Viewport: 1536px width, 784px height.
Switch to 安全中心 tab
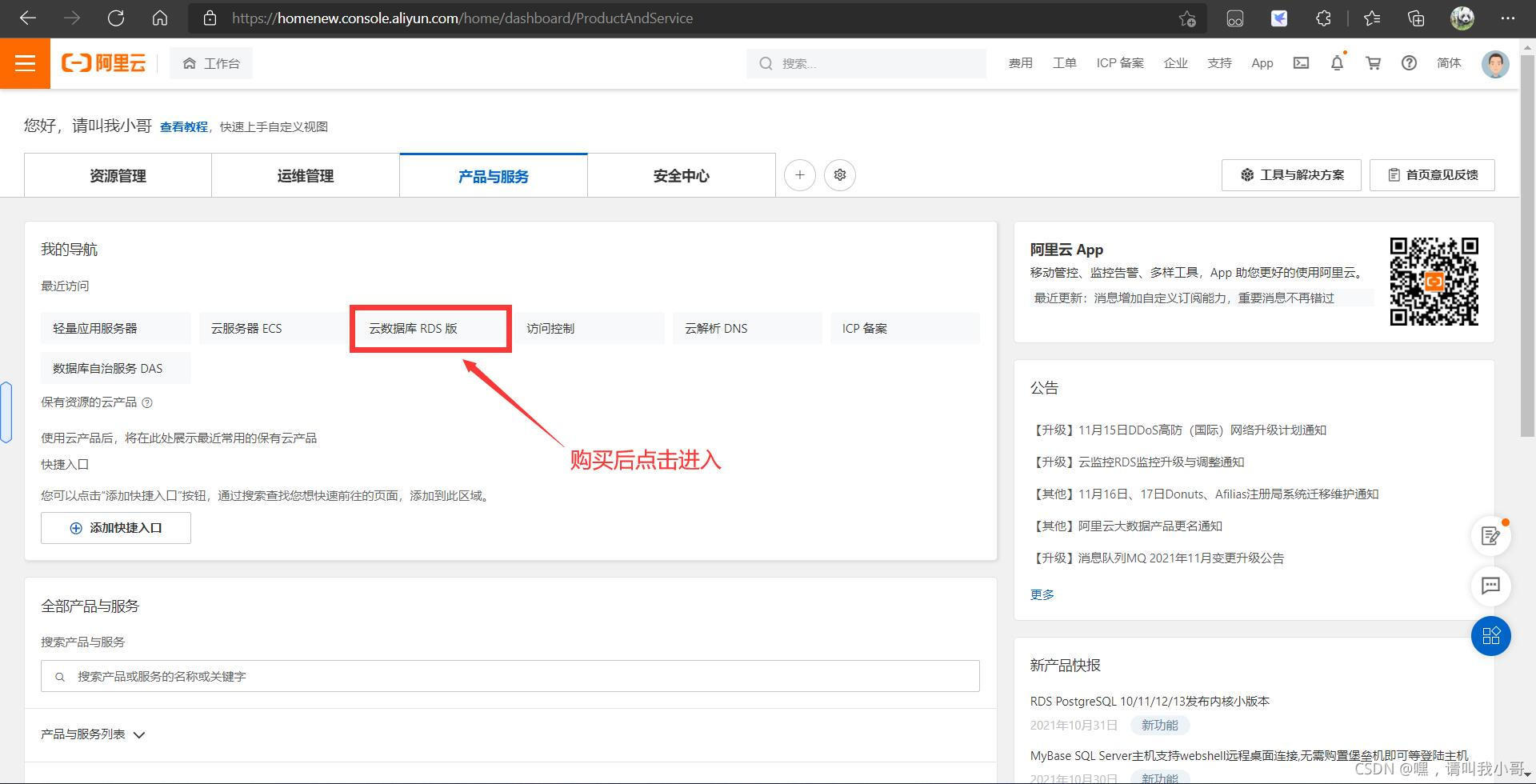coord(682,175)
